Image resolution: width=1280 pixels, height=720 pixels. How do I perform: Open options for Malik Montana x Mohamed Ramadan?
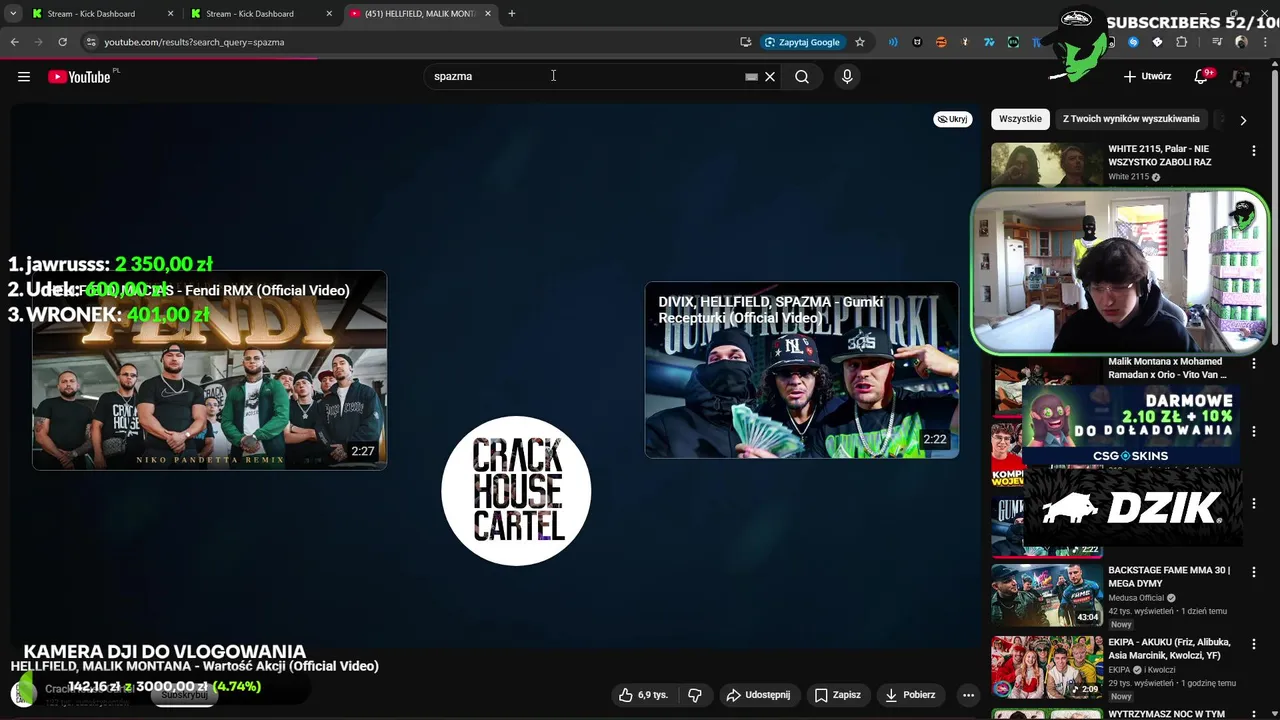[1253, 364]
